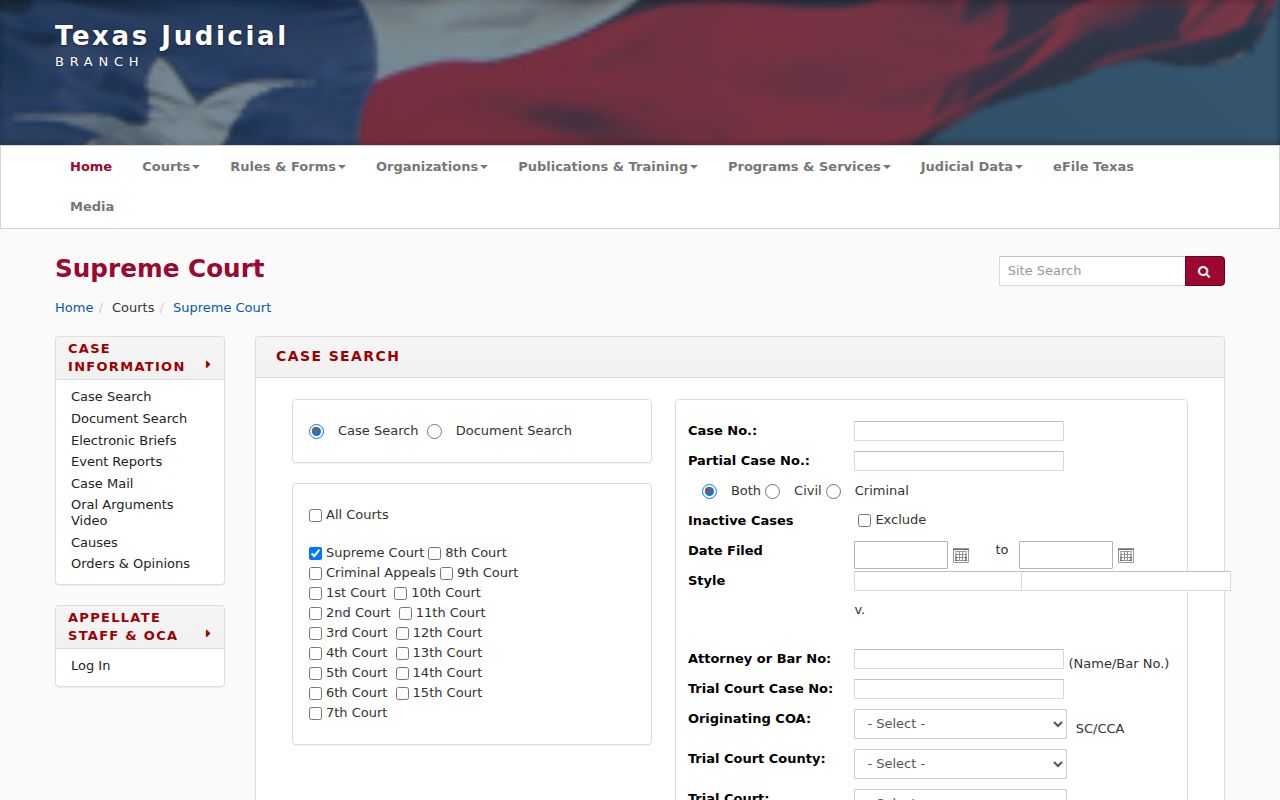The image size is (1280, 800).
Task: Expand the Courts navigation menu
Action: [x=171, y=167]
